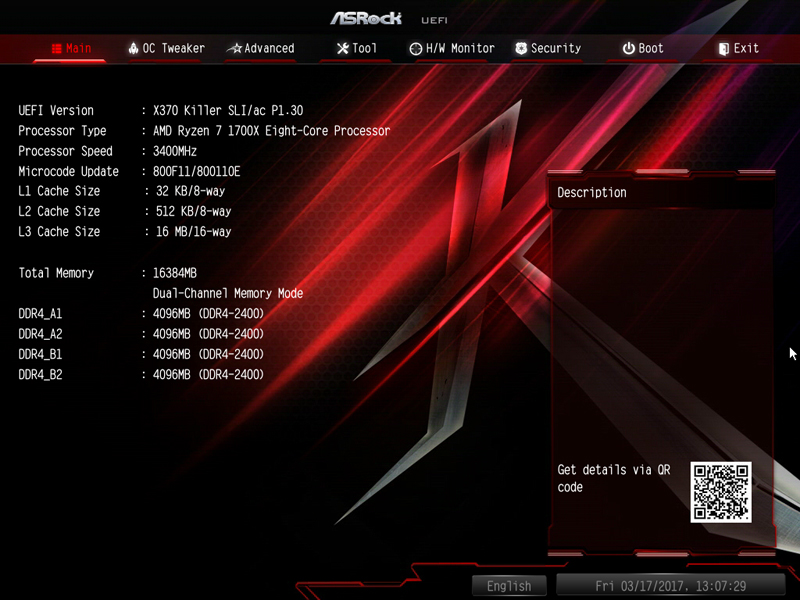This screenshot has height=600, width=800.
Task: Click the Exit door icon
Action: click(x=723, y=48)
